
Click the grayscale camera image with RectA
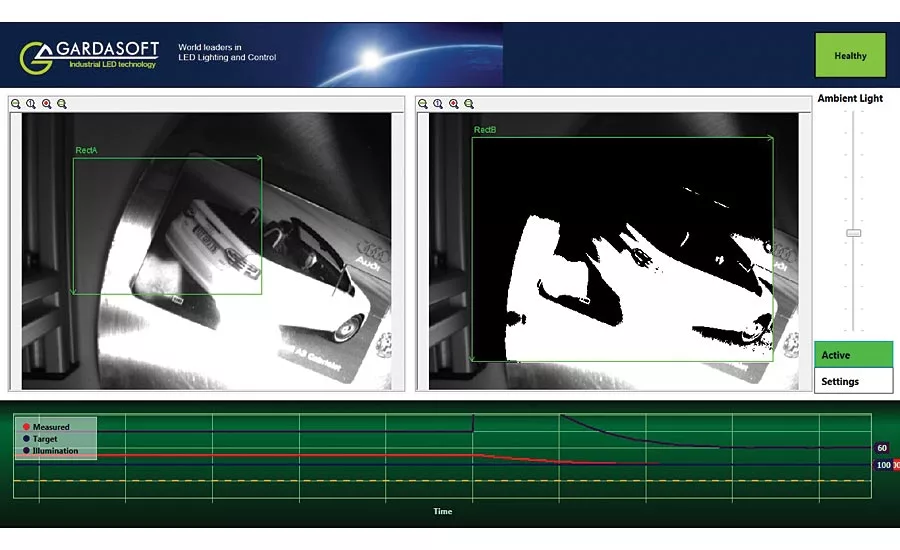207,251
